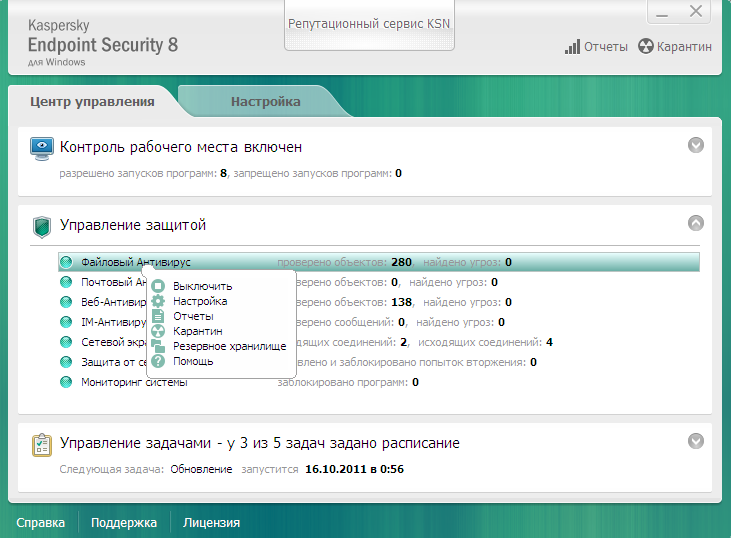Choose Отчеты in the context menu
Viewport: 731px width, 538px height.
point(193,316)
